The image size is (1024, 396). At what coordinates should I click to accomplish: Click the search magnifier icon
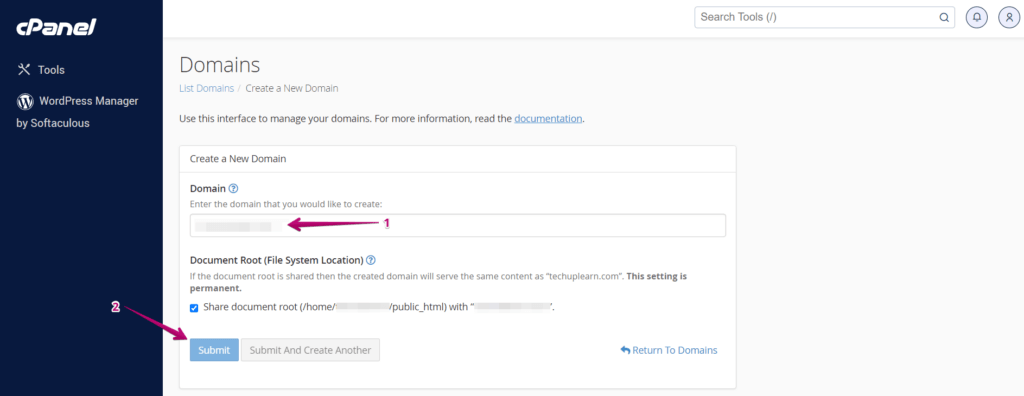coord(944,18)
